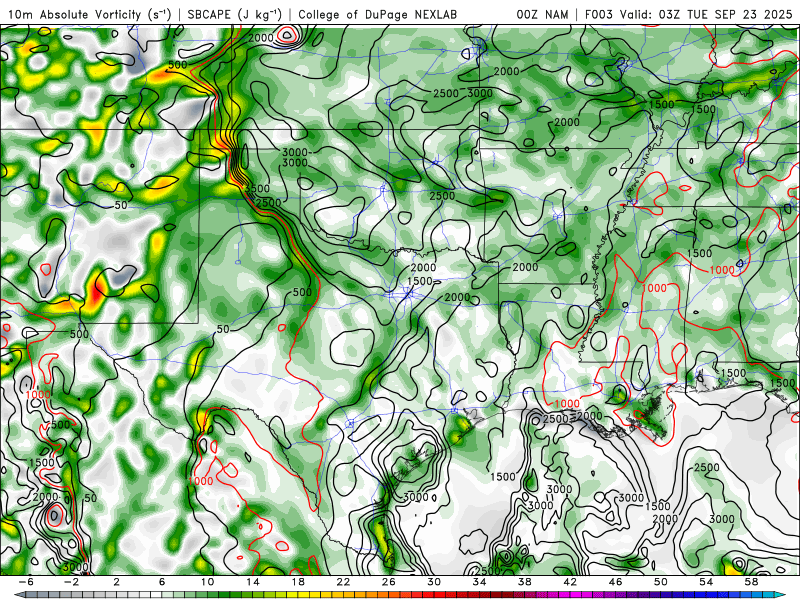Click the 46 label on the color scale
800x600 pixels.
pyautogui.click(x=616, y=582)
